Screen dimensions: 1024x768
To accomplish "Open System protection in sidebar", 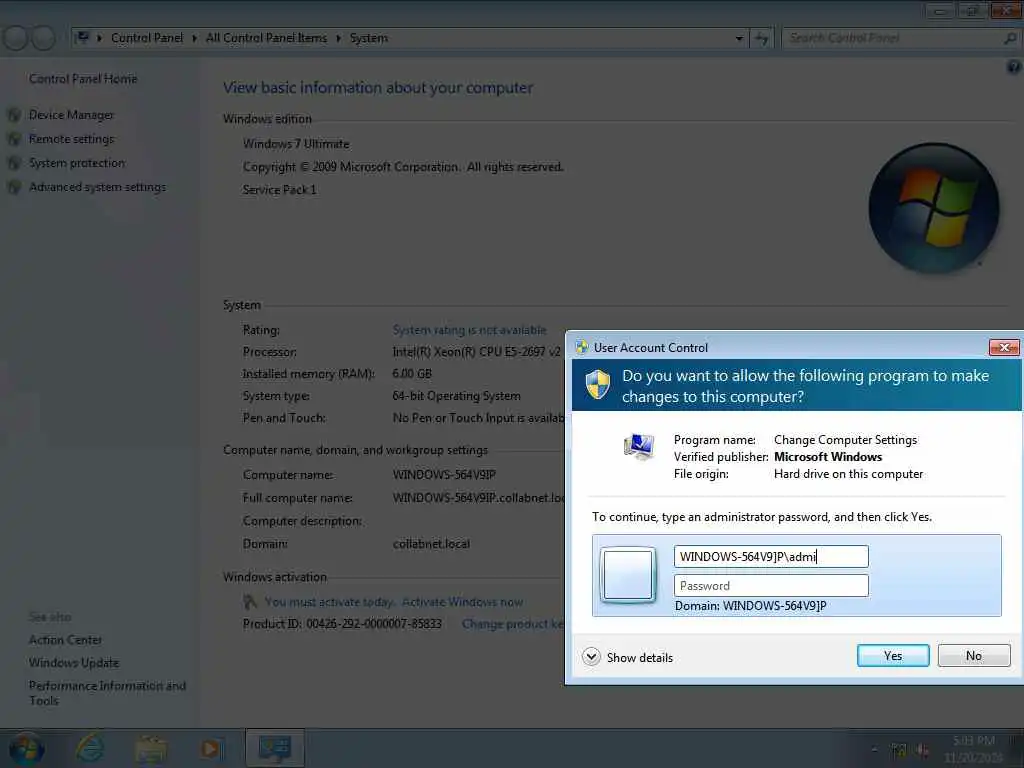I will 77,163.
